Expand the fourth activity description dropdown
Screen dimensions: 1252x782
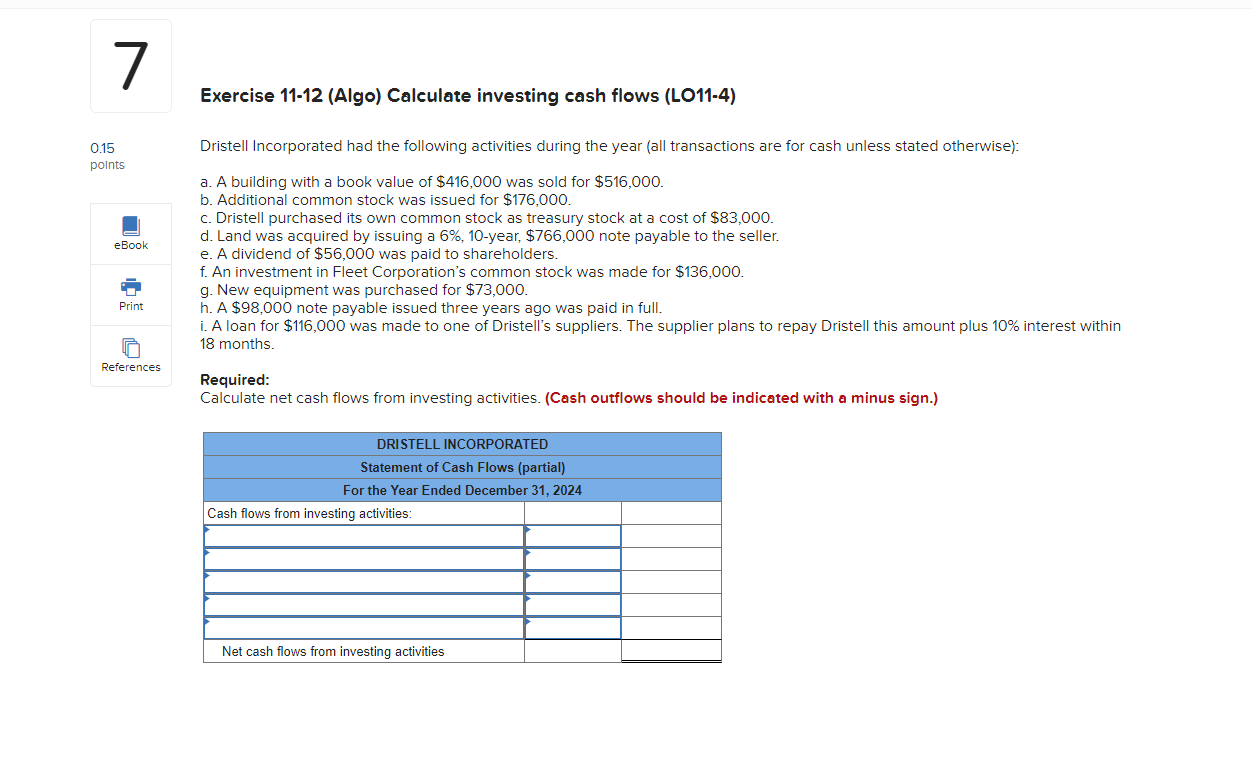(363, 604)
